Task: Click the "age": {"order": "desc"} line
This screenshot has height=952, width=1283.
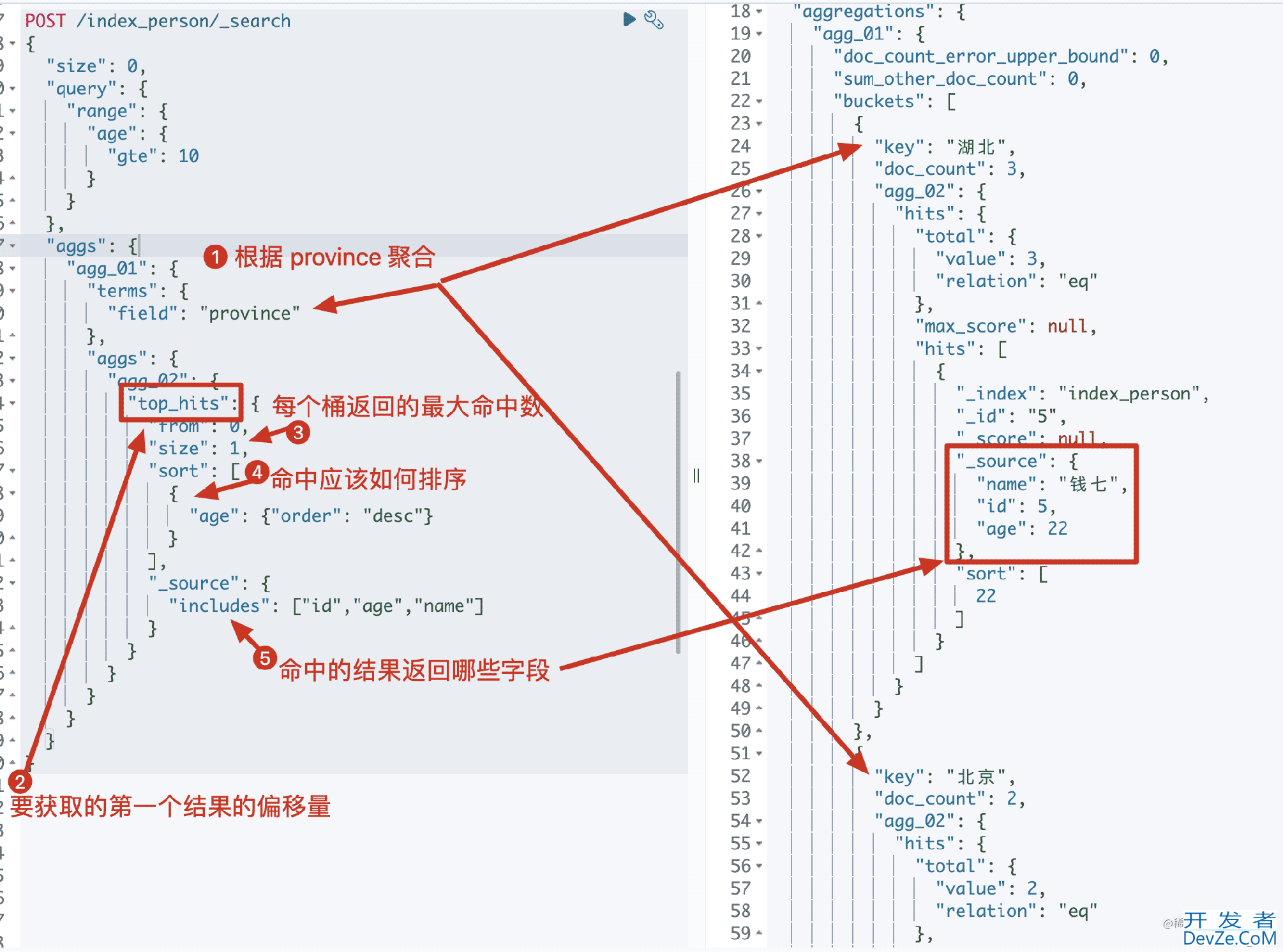Action: click(311, 516)
